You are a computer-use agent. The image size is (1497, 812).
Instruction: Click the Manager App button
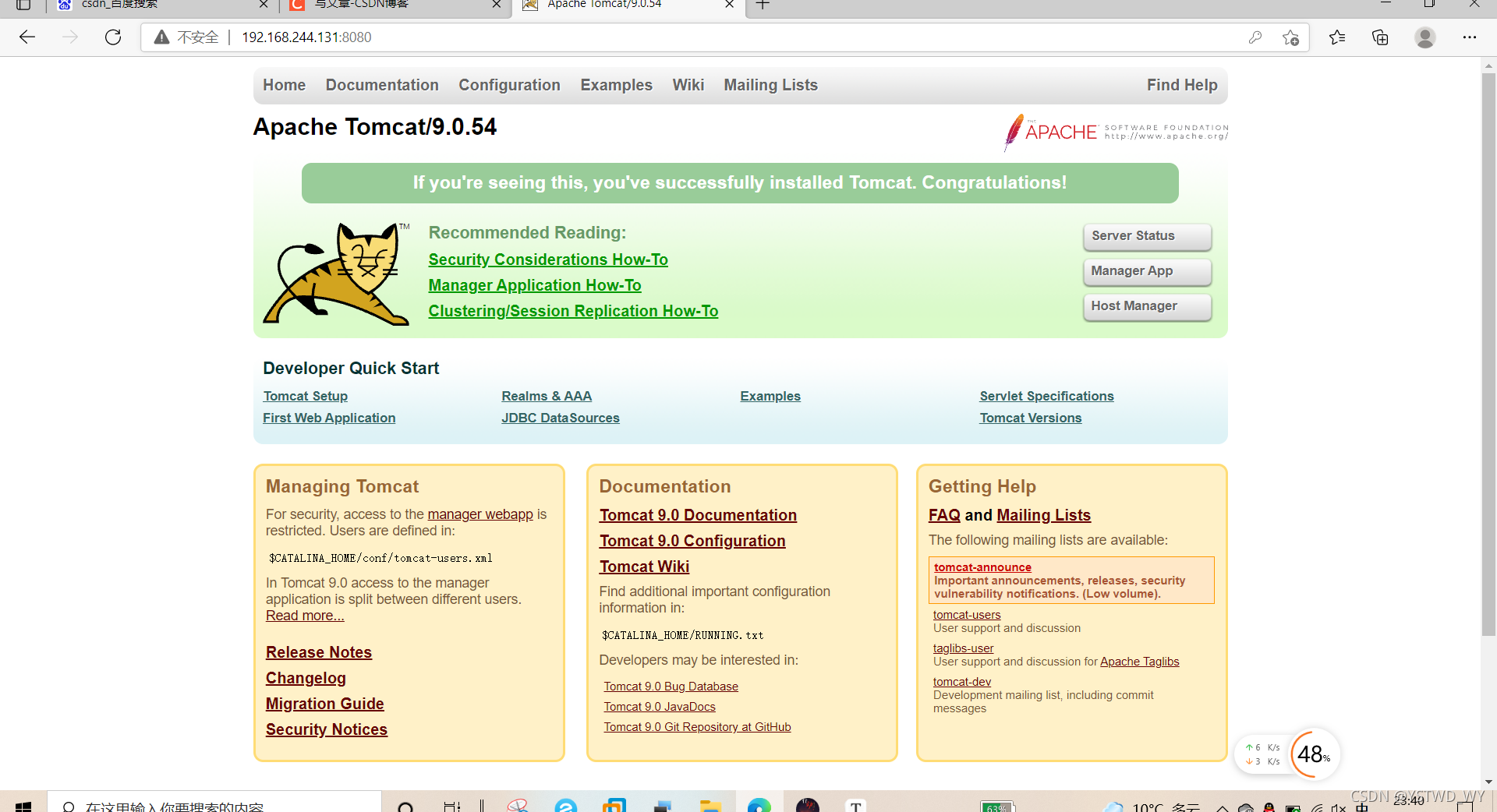[1147, 271]
